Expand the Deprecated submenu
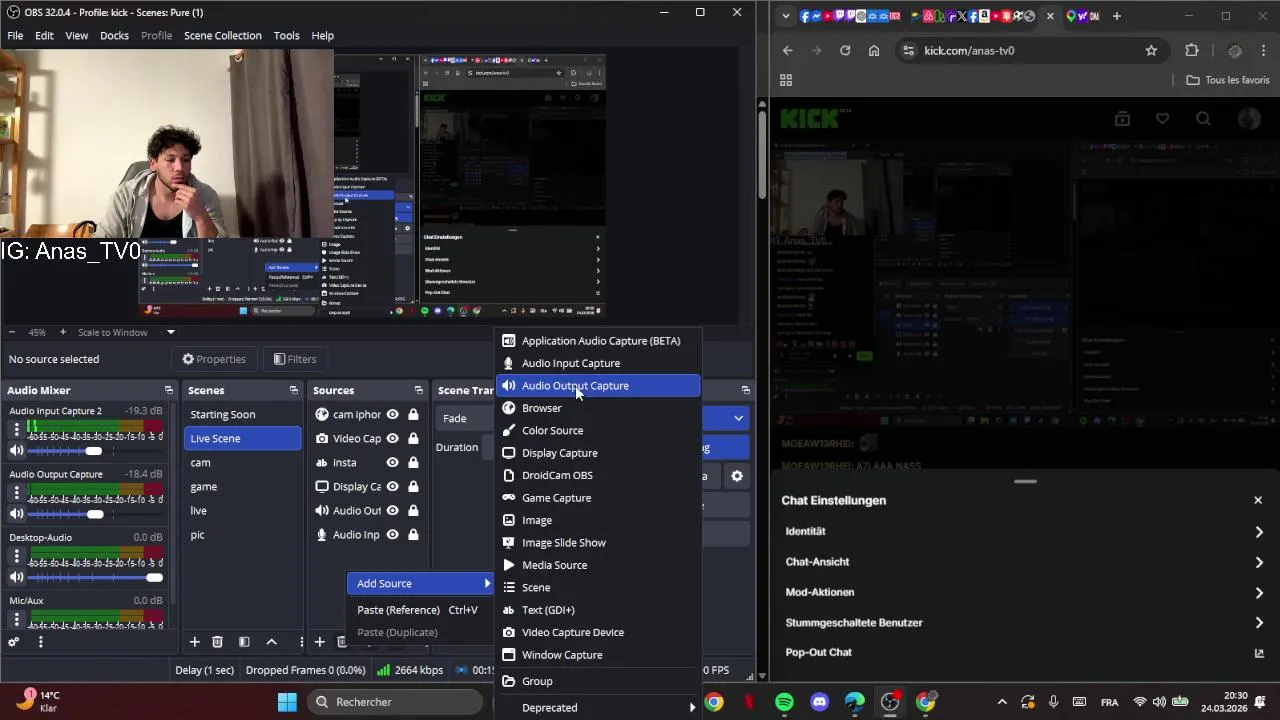This screenshot has height=720, width=1280. [599, 707]
